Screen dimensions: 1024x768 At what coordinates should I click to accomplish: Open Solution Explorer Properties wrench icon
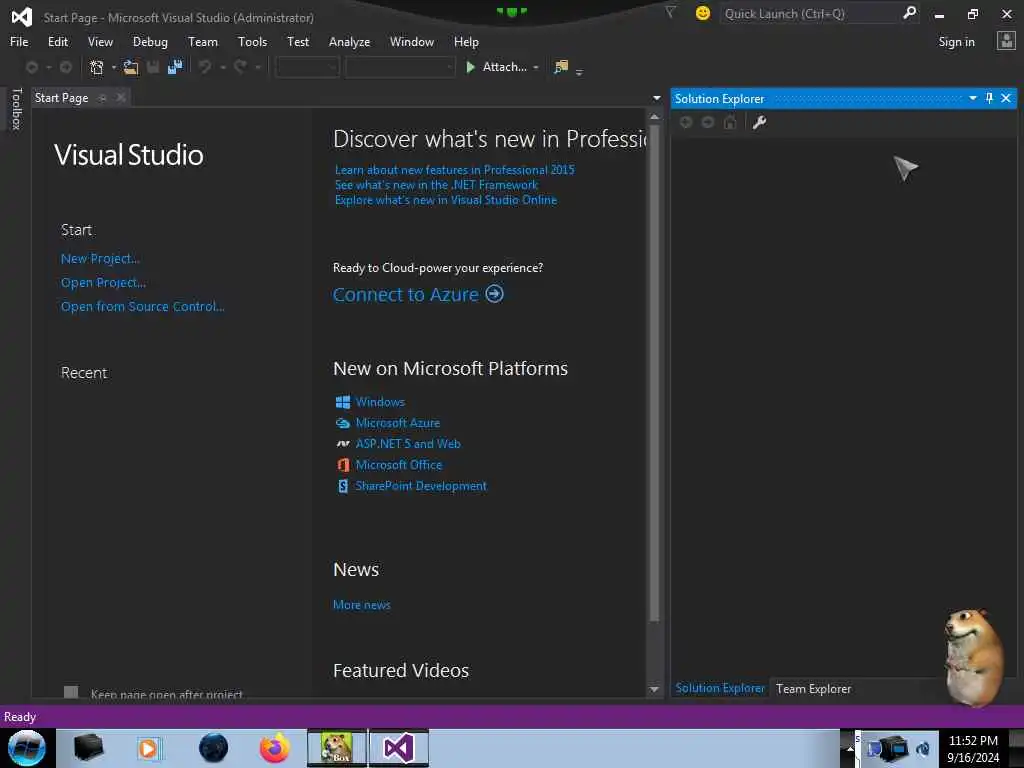pos(759,122)
